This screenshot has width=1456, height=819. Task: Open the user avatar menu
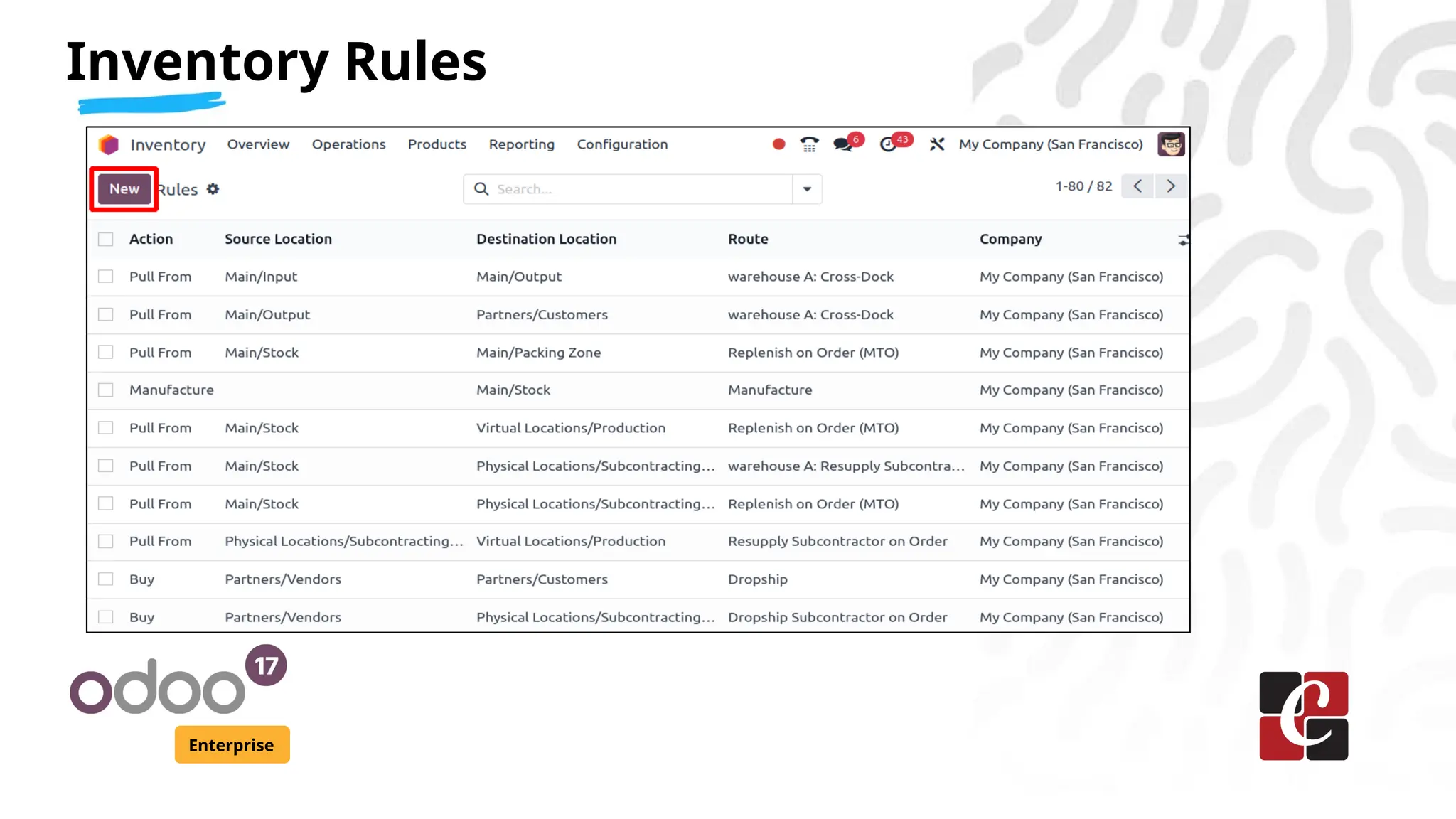pos(1171,144)
